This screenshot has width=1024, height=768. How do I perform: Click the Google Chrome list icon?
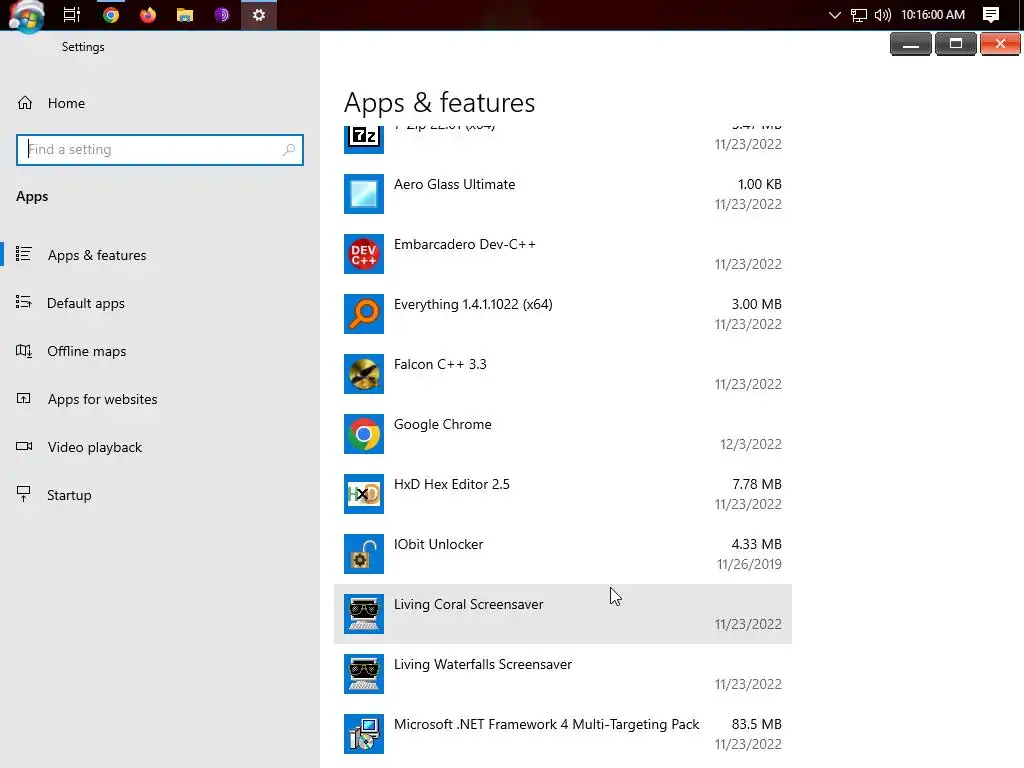(364, 434)
